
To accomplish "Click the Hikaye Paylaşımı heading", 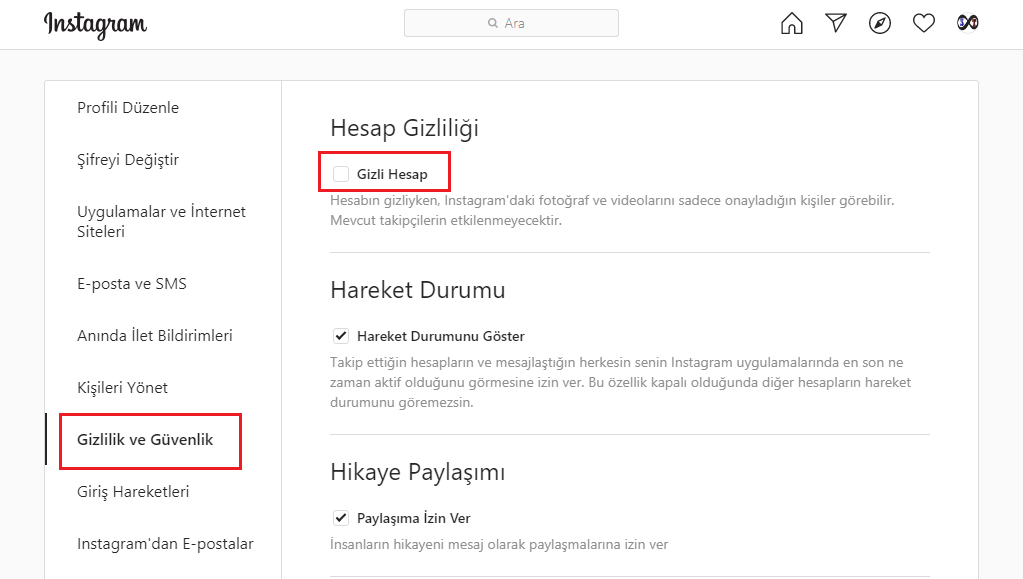I will pos(418,472).
